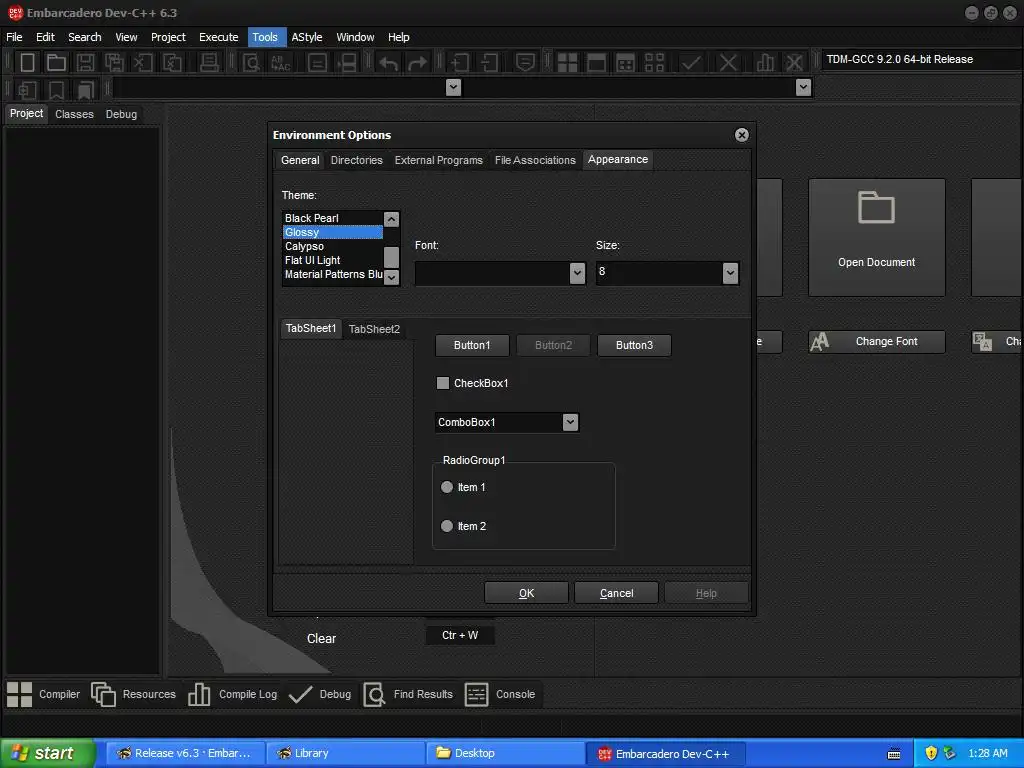Screen dimensions: 1024x768
Task: Click the Unindent toolbar icon
Action: point(488,63)
